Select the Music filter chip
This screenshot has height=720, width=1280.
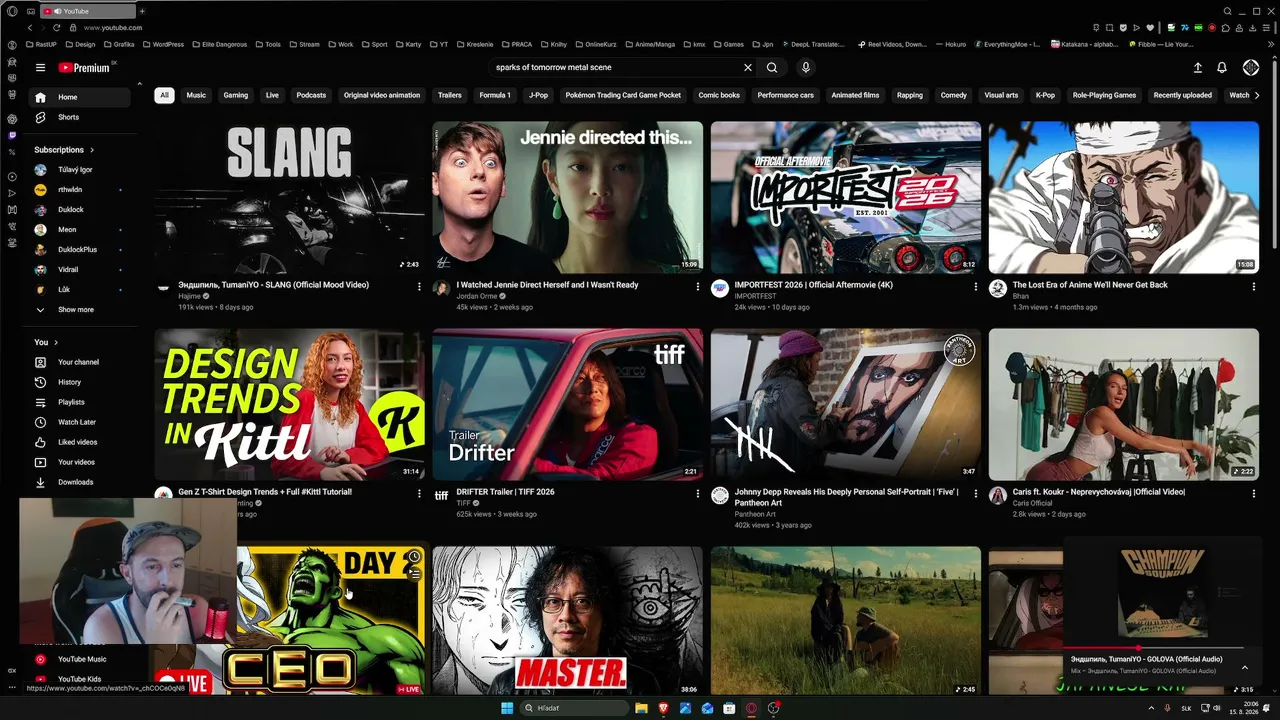(196, 95)
